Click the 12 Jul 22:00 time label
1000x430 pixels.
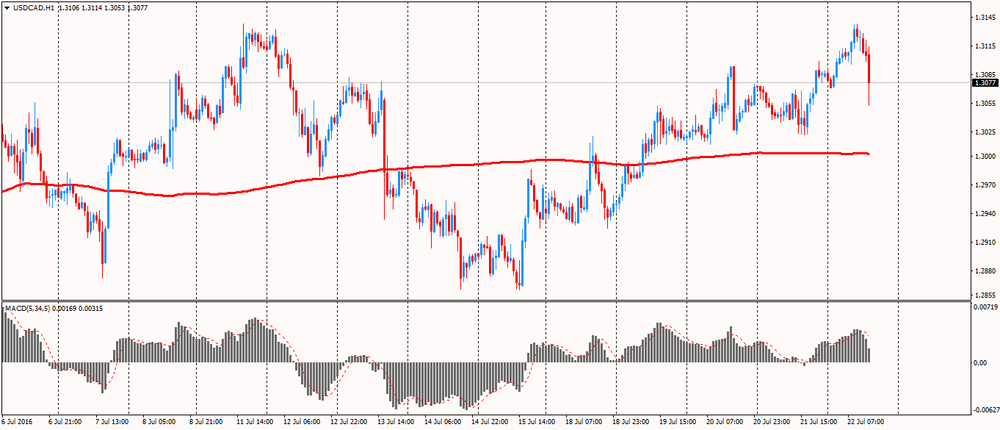349,422
